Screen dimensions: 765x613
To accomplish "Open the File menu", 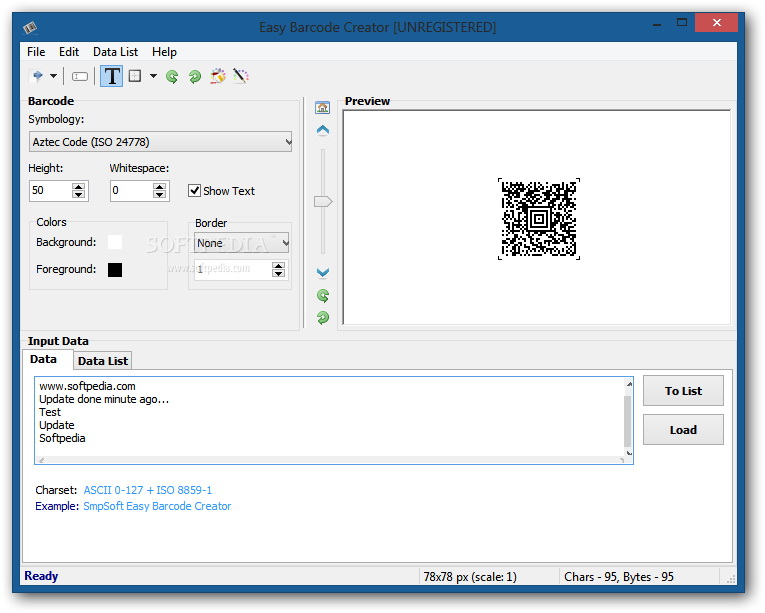I will coord(36,52).
